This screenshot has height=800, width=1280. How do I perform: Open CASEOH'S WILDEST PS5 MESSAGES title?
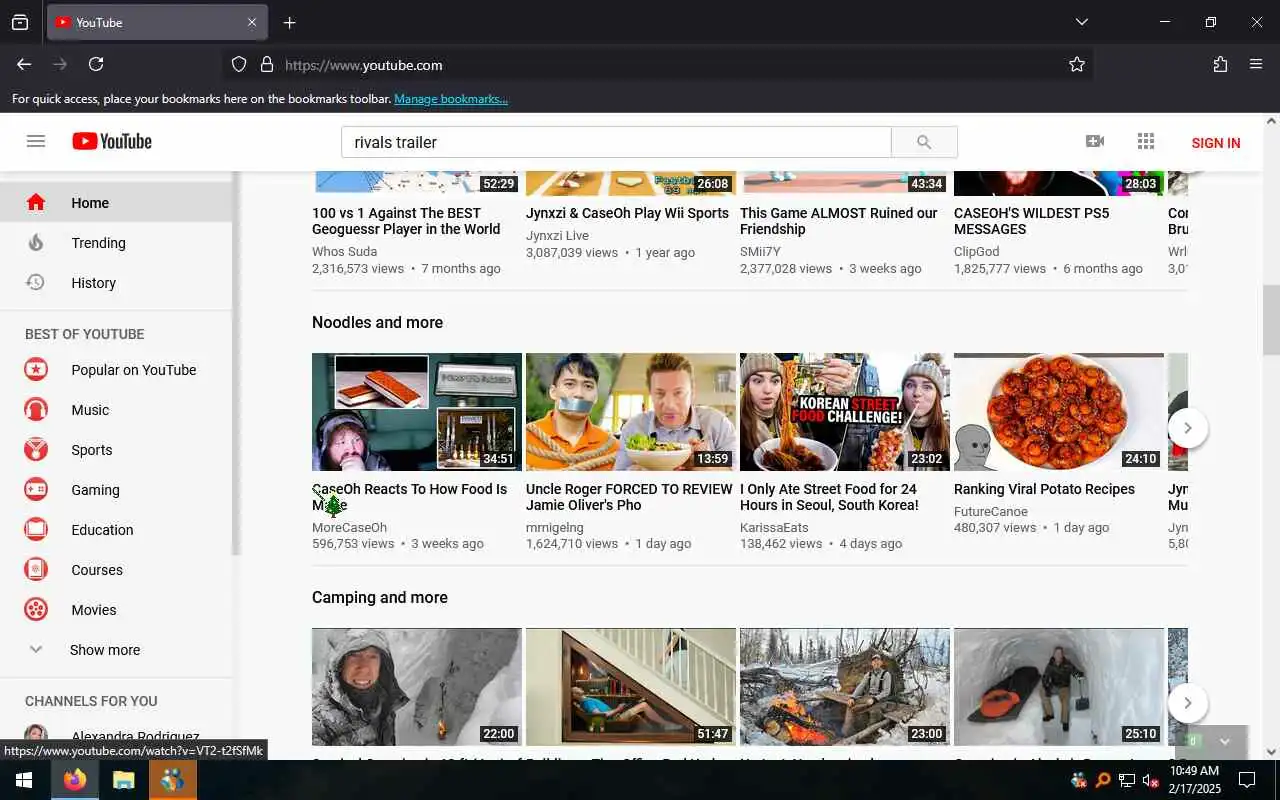click(1031, 221)
